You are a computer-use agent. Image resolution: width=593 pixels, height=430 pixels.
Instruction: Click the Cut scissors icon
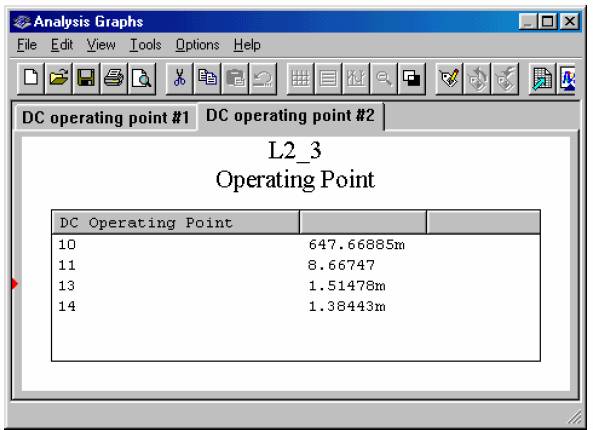coord(180,79)
